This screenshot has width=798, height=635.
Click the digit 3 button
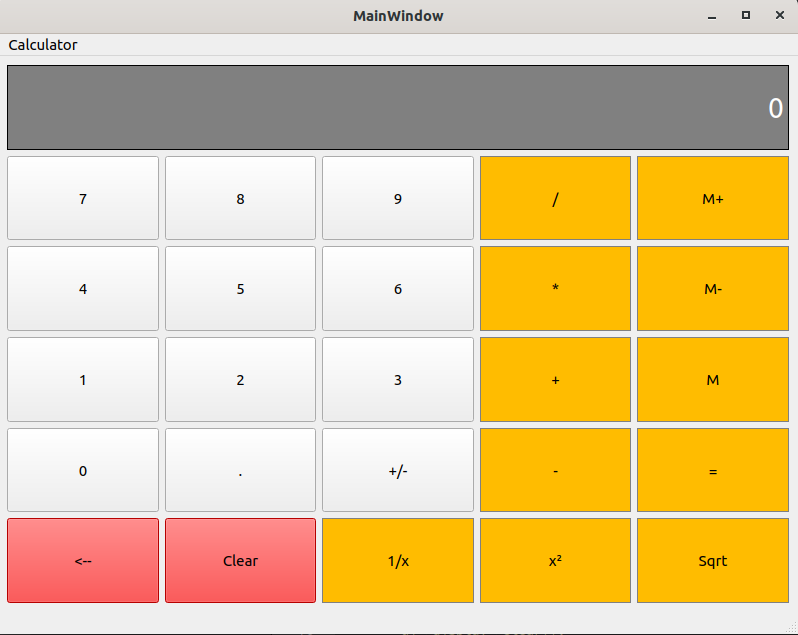398,380
